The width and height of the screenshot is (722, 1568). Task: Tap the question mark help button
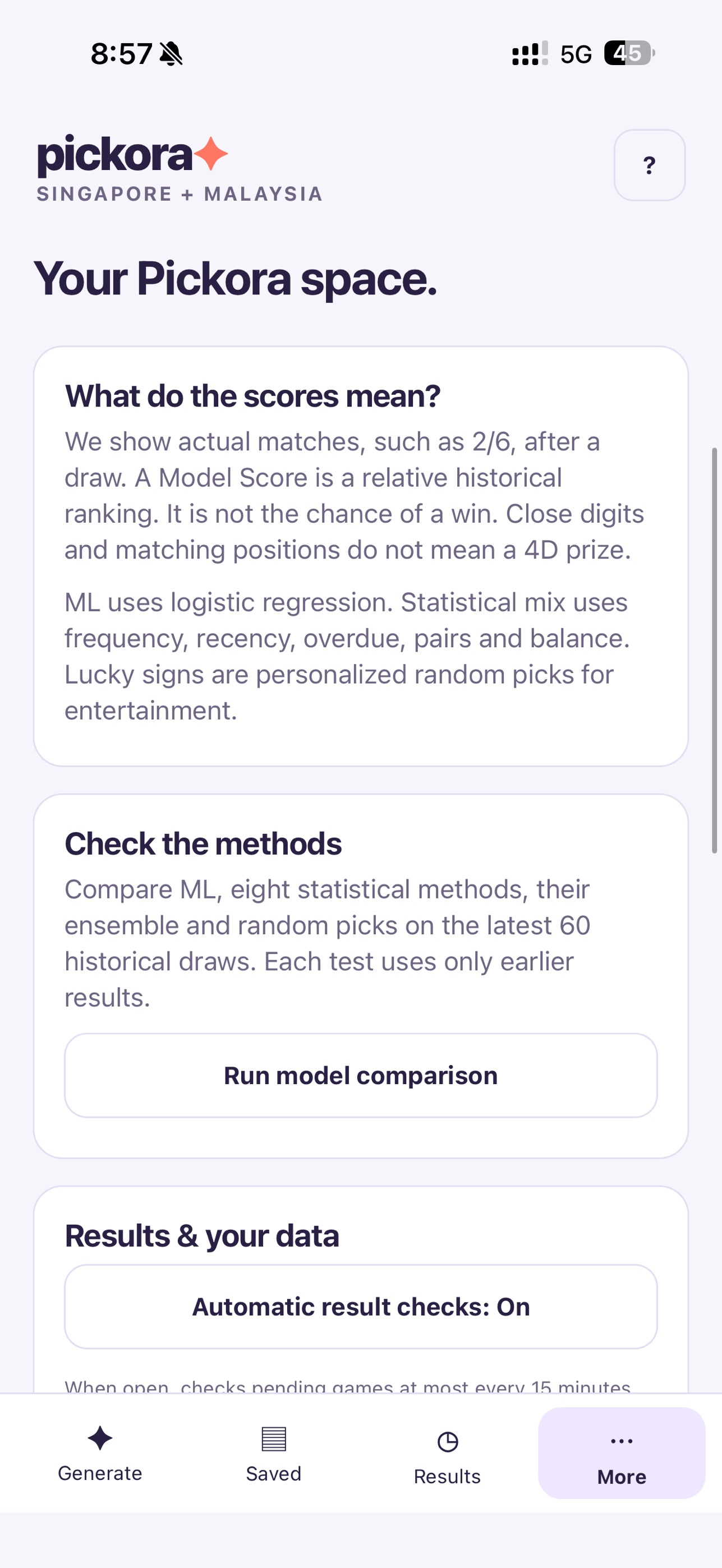coord(650,165)
